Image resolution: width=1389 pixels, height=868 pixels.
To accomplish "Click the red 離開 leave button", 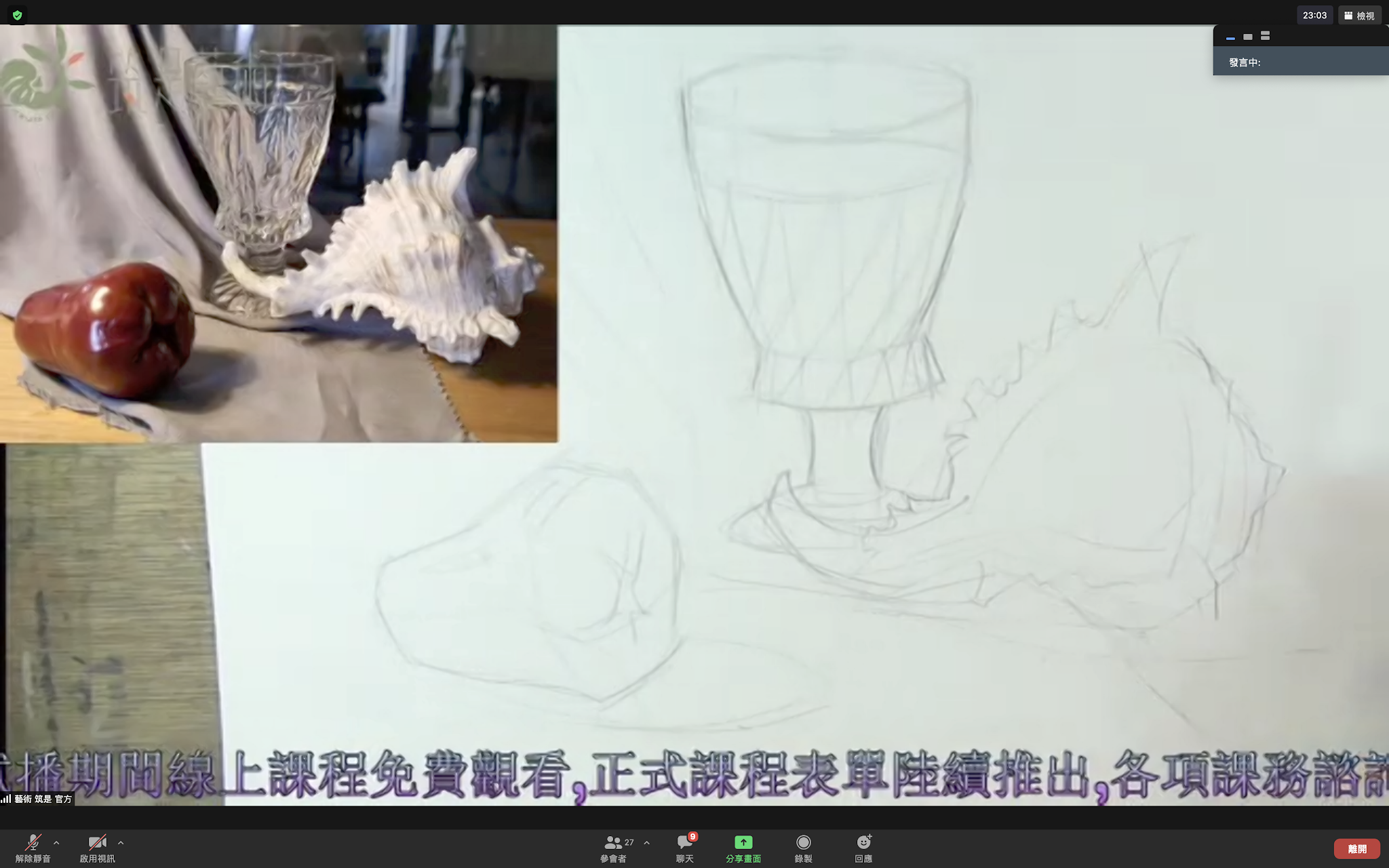I will (x=1356, y=849).
